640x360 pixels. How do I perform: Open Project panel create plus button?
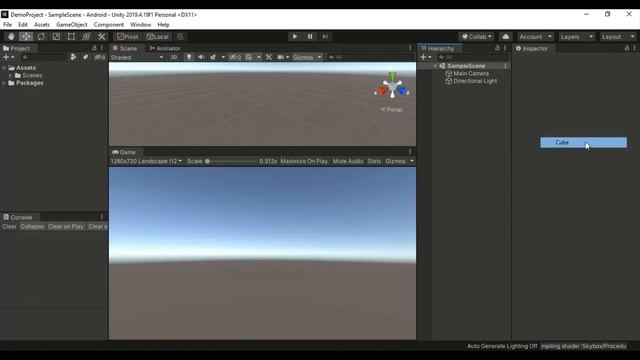pyautogui.click(x=9, y=58)
